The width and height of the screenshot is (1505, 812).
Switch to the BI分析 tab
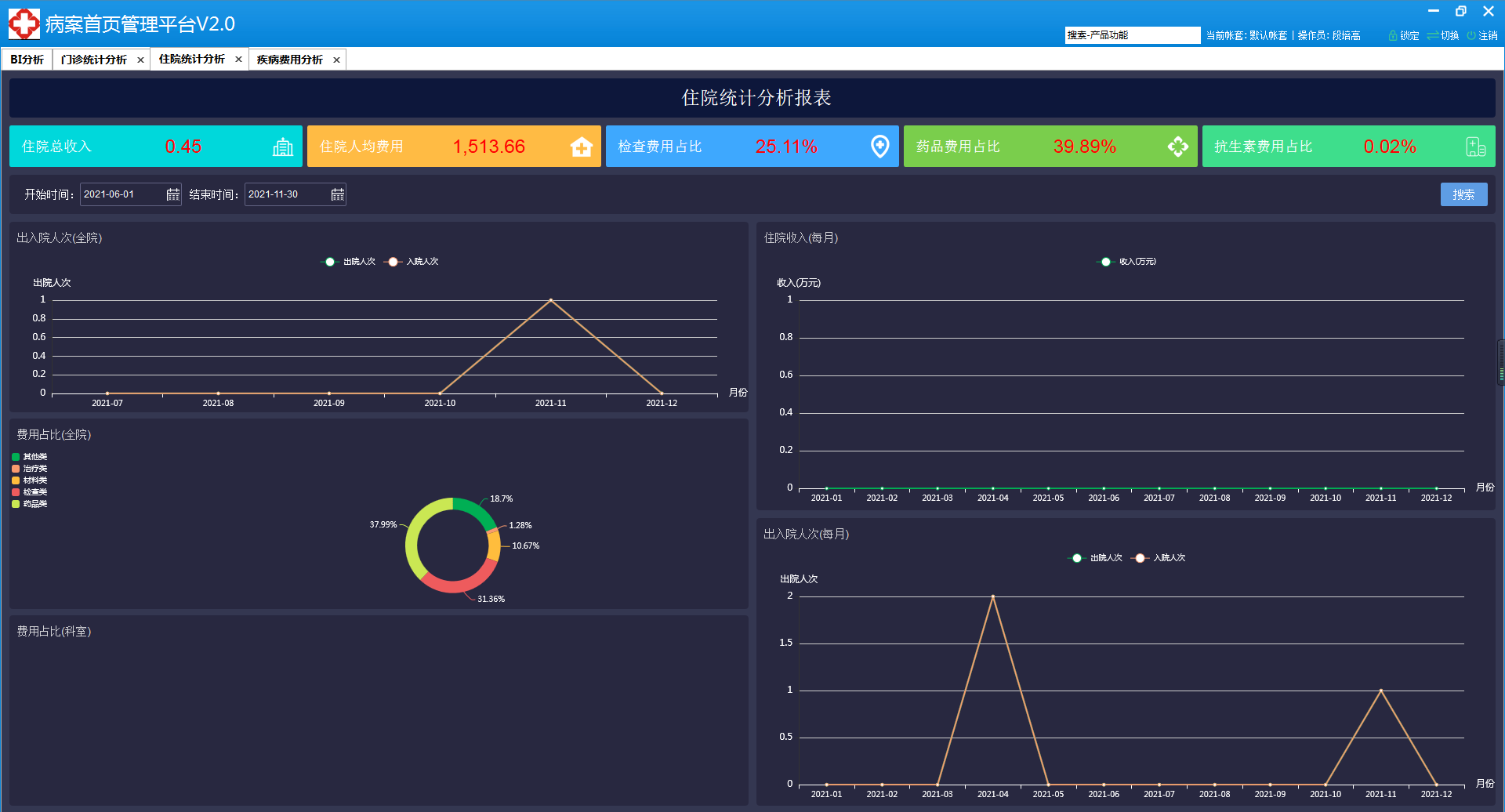[x=27, y=60]
